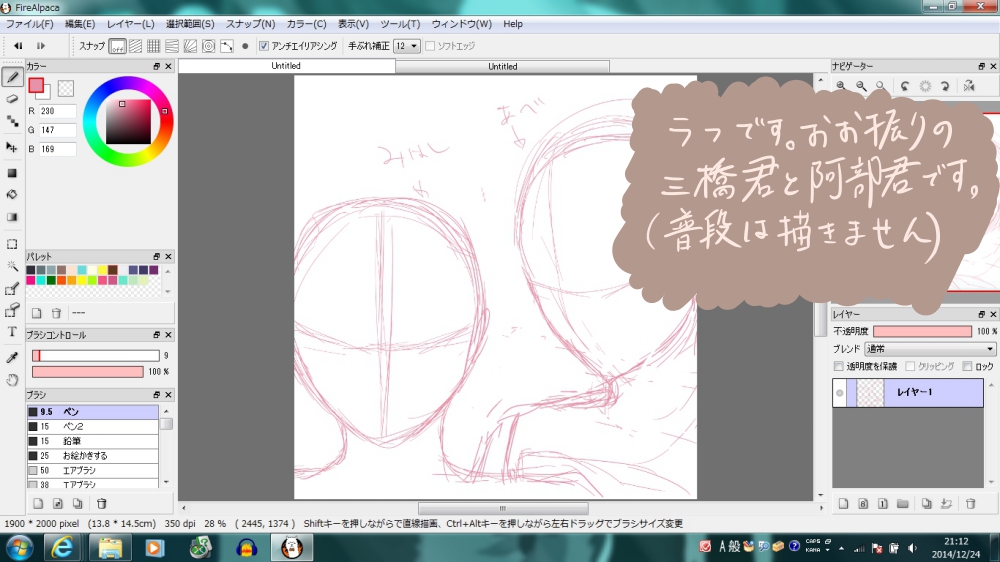This screenshot has height=562, width=1000.
Task: Open the レイヤー(L) menu
Action: (x=130, y=24)
